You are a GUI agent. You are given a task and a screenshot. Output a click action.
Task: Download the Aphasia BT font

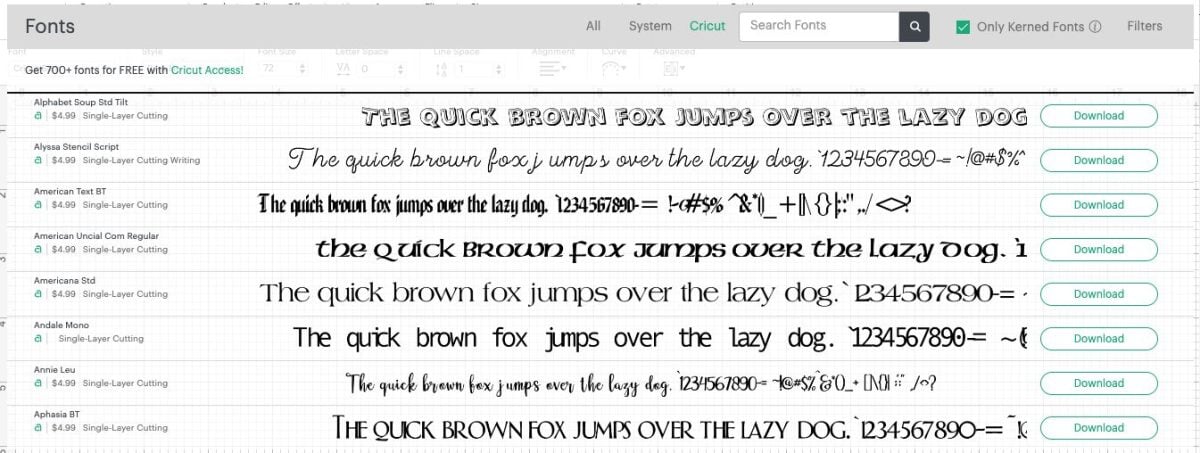[1099, 428]
